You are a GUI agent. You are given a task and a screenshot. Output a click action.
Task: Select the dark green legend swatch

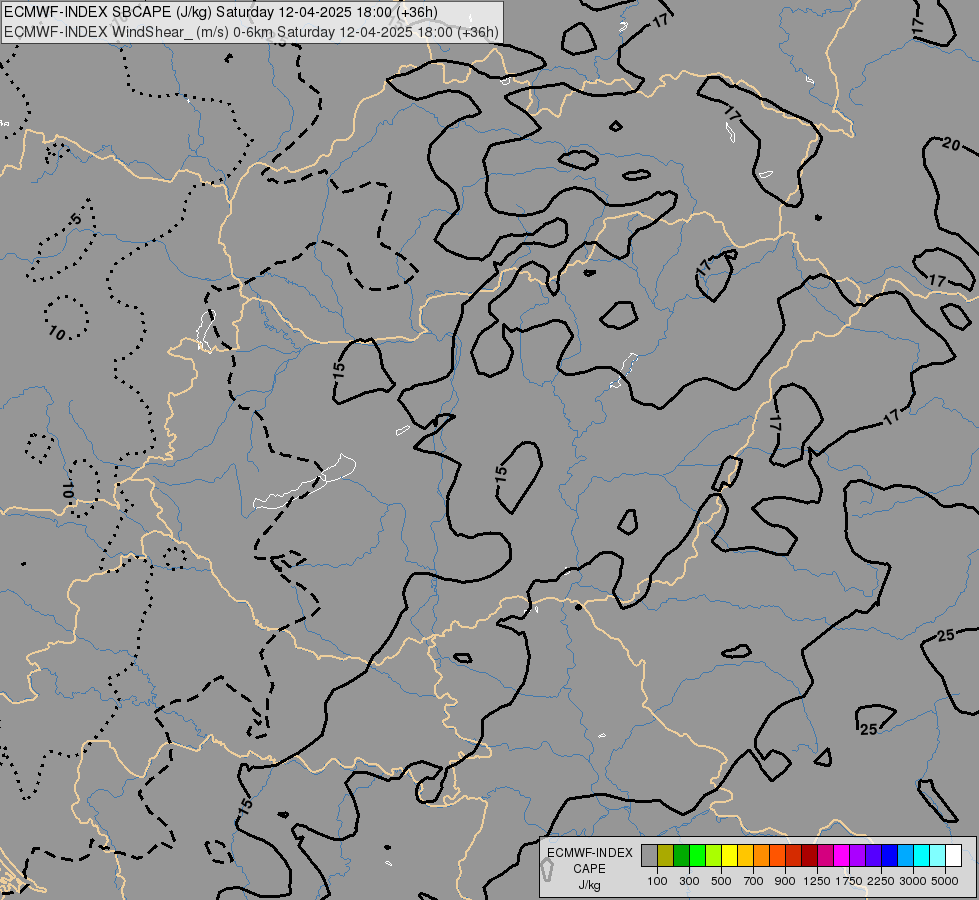tap(681, 855)
